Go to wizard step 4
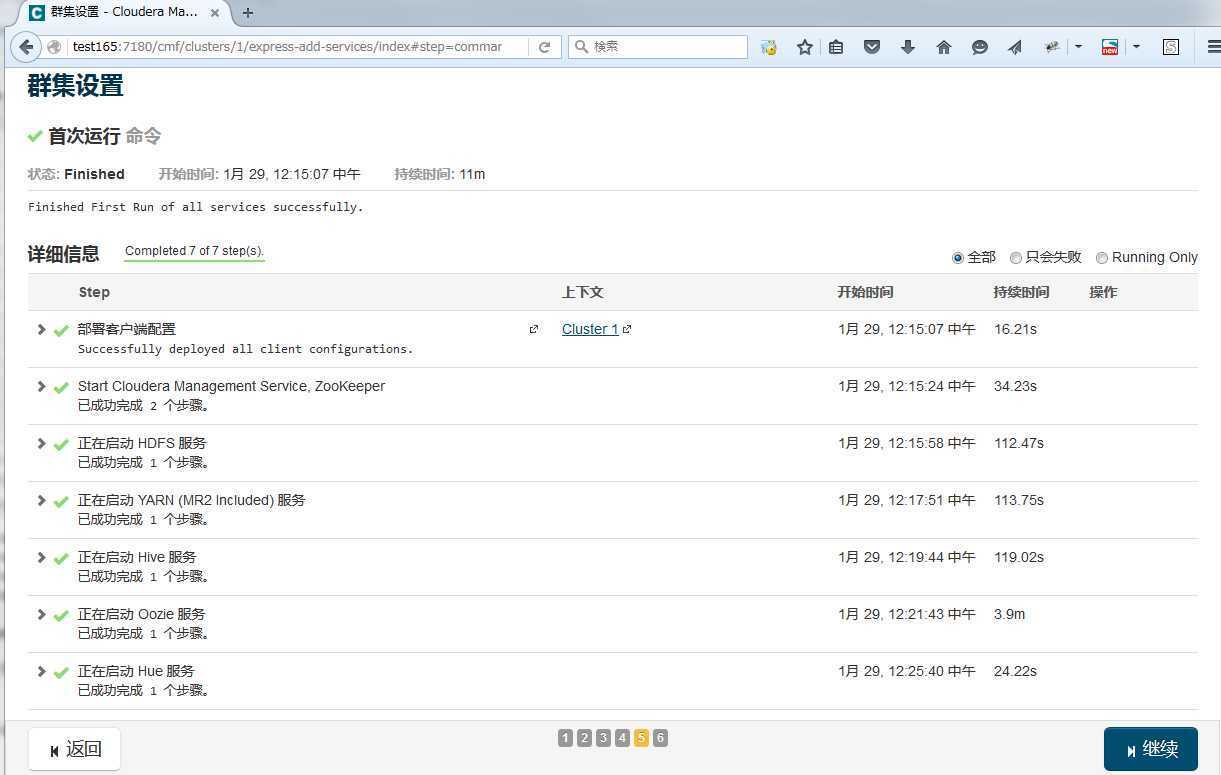 pos(622,738)
